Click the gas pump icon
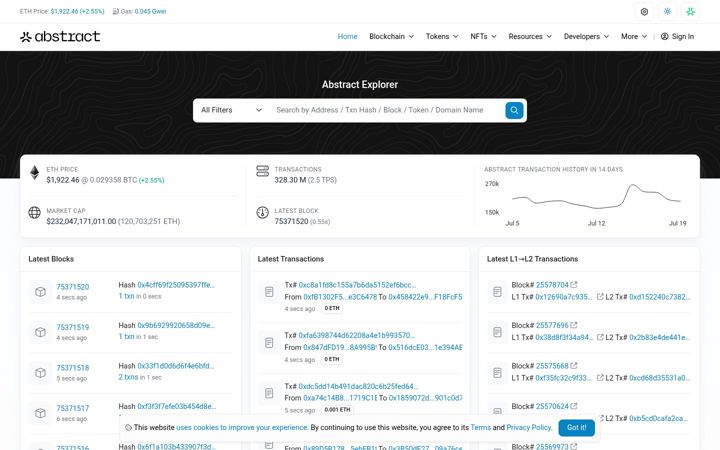This screenshot has height=450, width=720. 115,11
